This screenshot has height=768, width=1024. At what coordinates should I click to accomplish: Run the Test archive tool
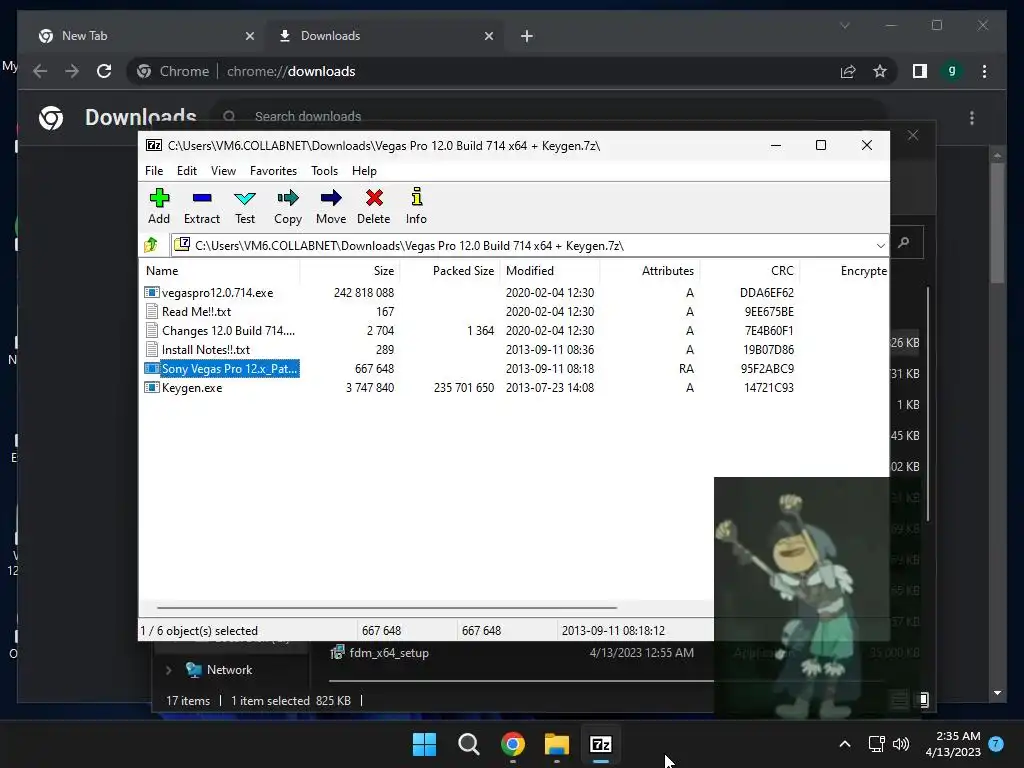tap(245, 206)
